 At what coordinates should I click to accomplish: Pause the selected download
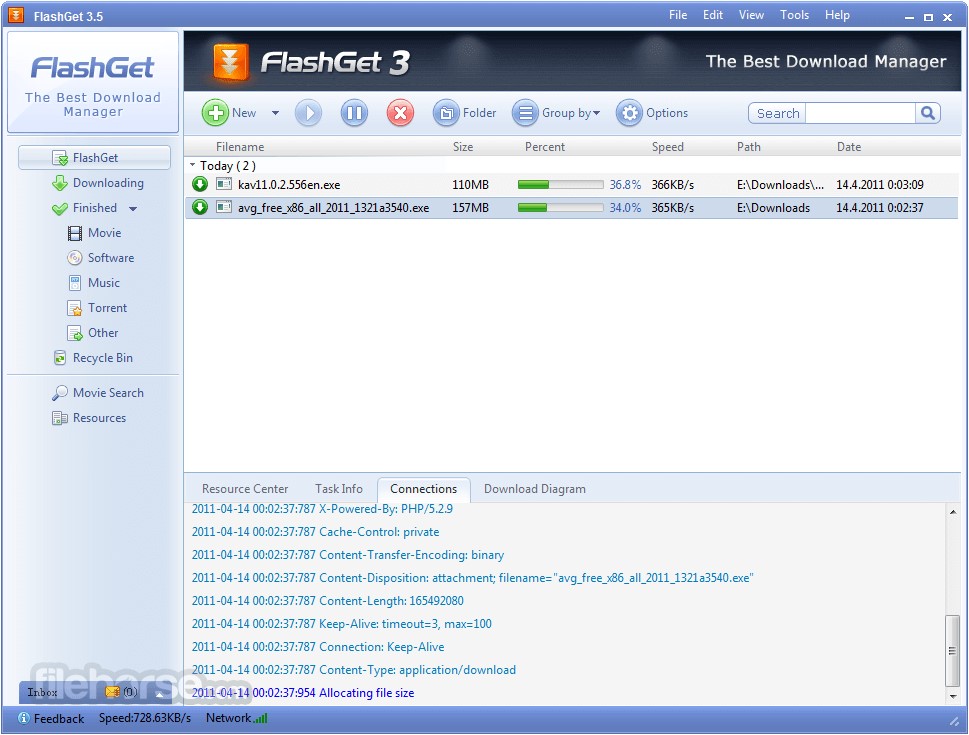coord(353,112)
